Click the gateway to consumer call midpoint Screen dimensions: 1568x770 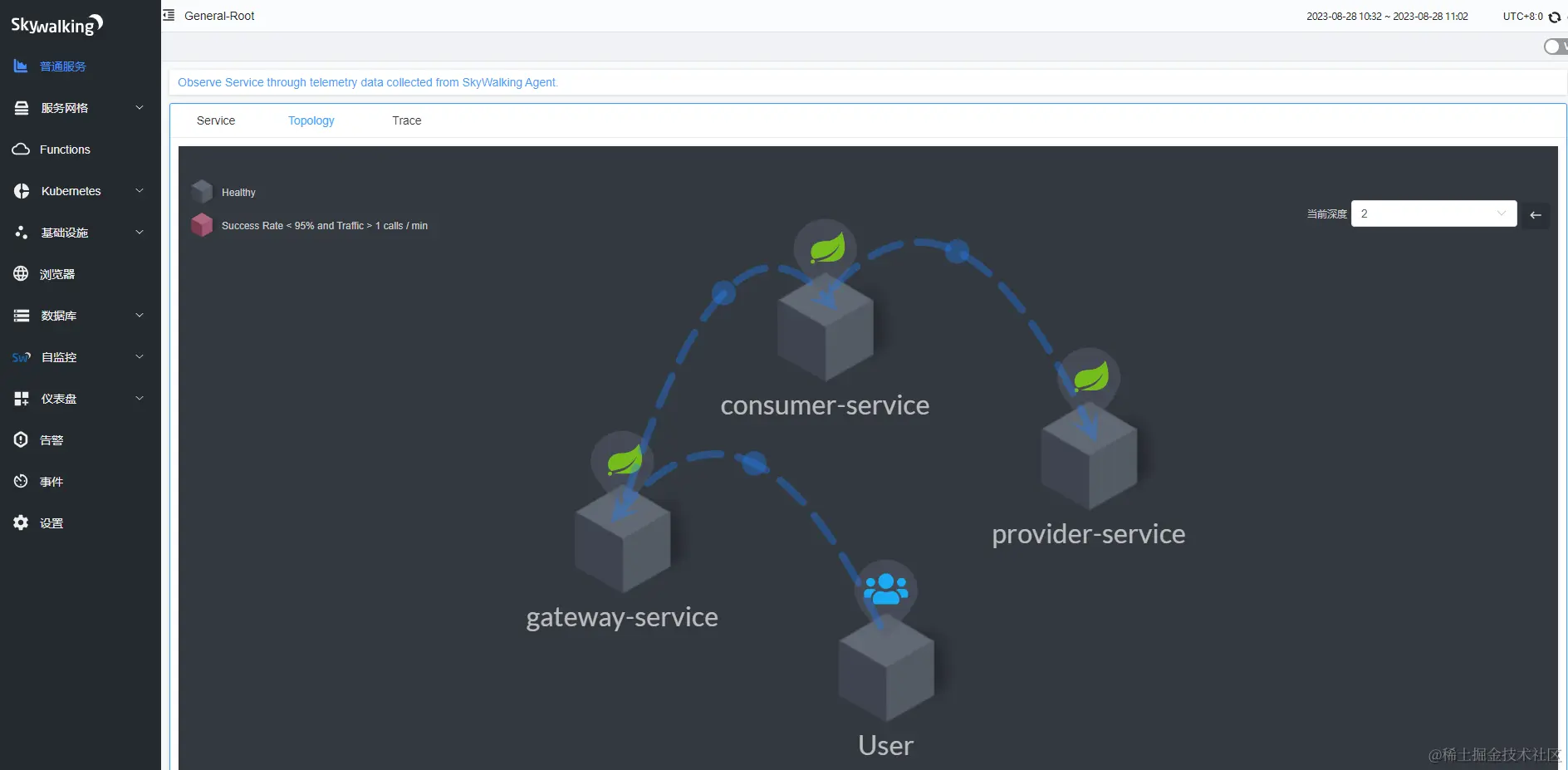coord(724,293)
